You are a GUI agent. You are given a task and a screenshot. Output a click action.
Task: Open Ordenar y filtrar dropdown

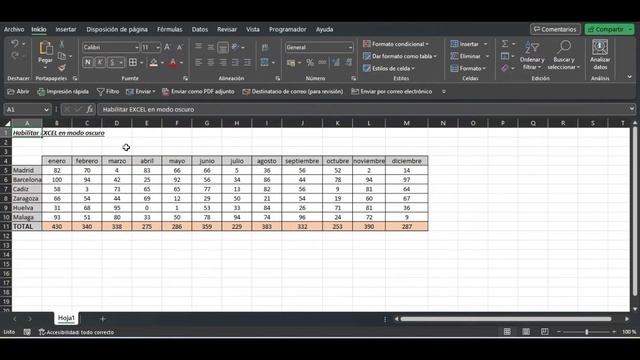(532, 55)
